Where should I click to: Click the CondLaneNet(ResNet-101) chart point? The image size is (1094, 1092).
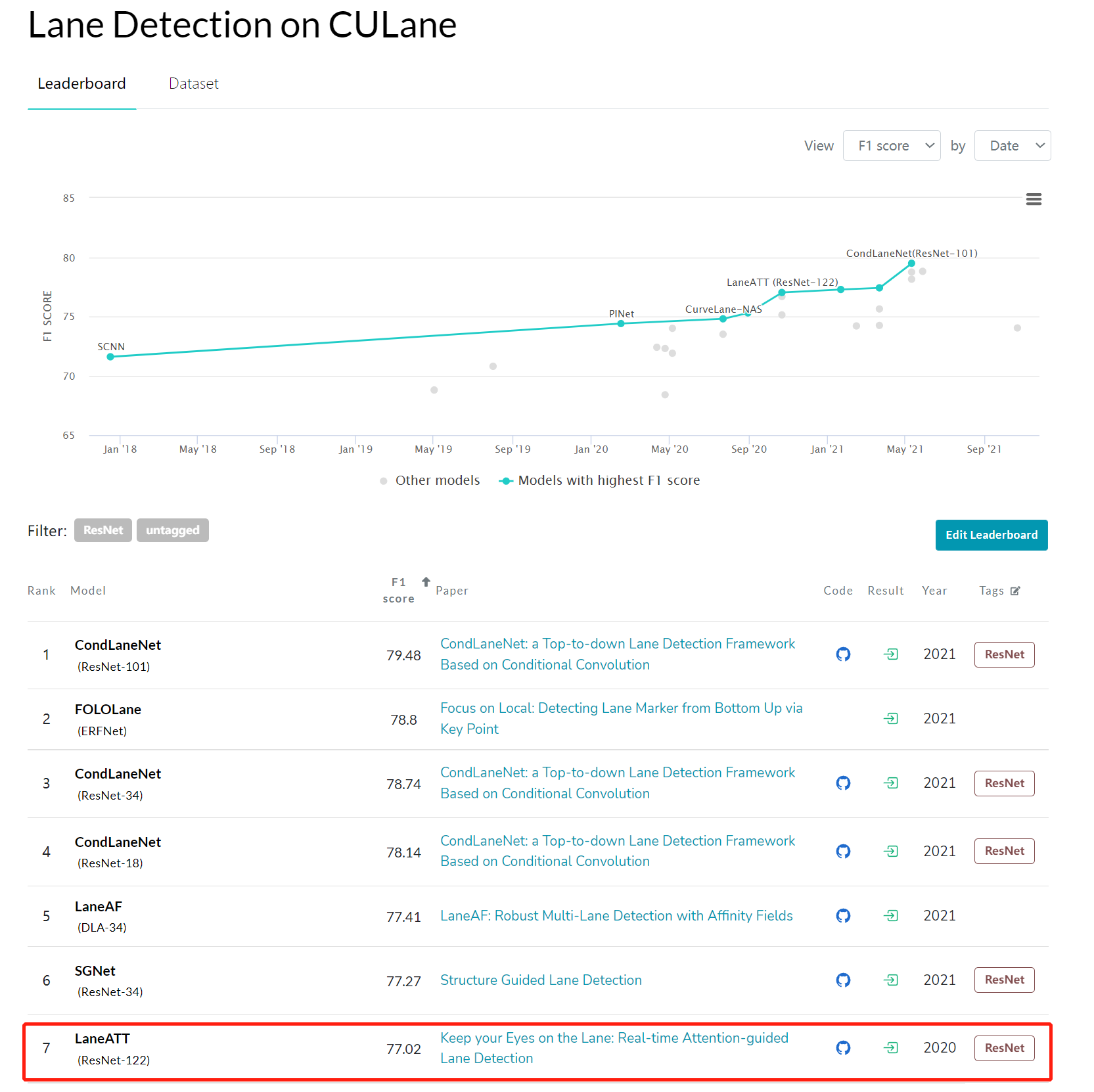point(911,263)
